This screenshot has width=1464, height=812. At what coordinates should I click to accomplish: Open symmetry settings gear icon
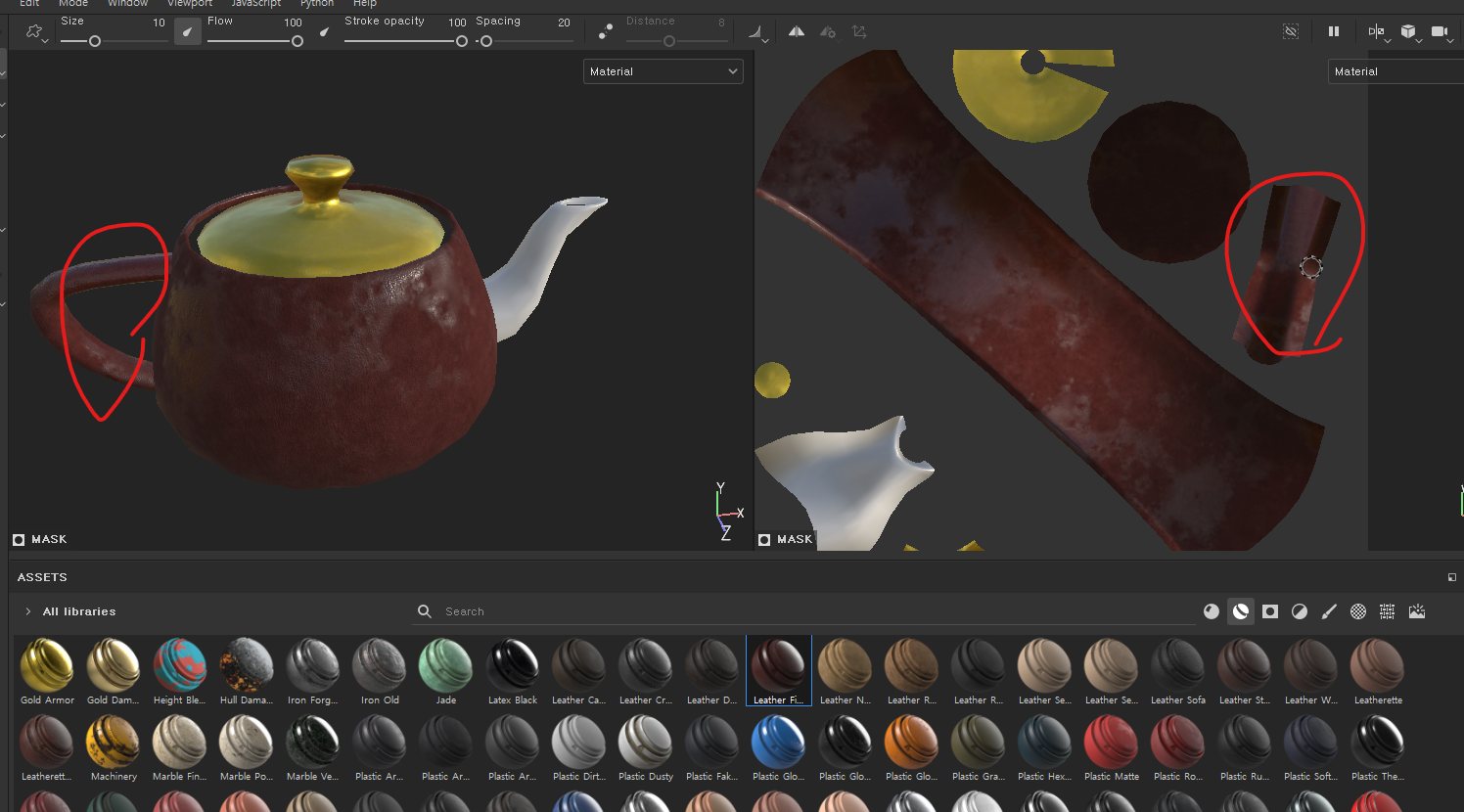click(x=828, y=31)
